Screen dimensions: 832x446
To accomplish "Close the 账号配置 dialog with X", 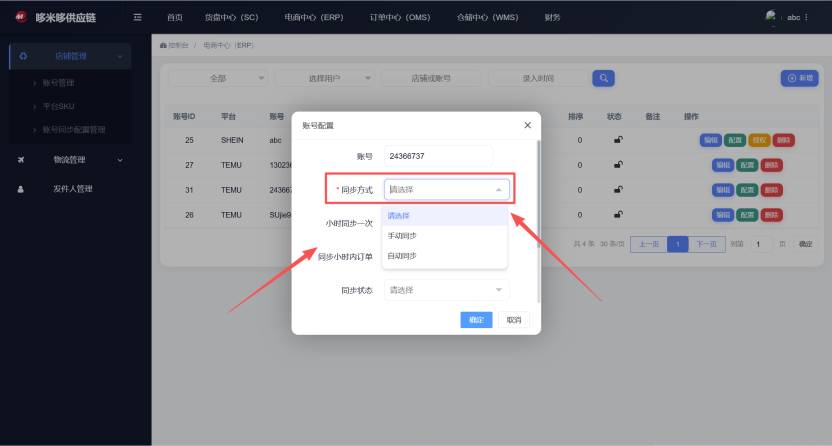I will (x=527, y=125).
